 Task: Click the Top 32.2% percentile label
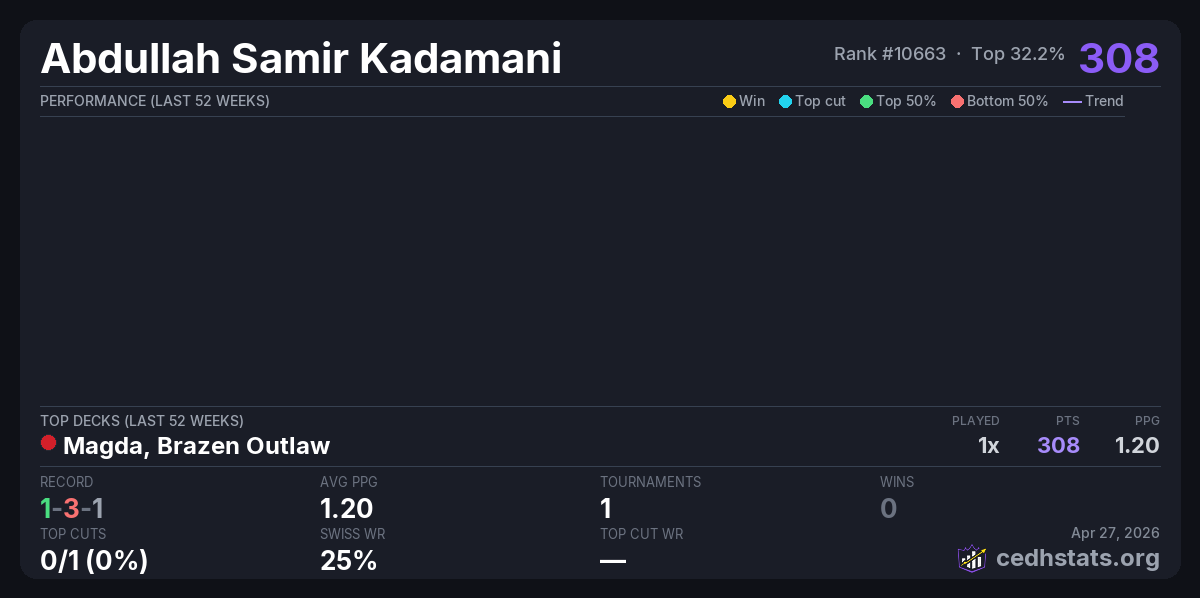coord(1017,54)
